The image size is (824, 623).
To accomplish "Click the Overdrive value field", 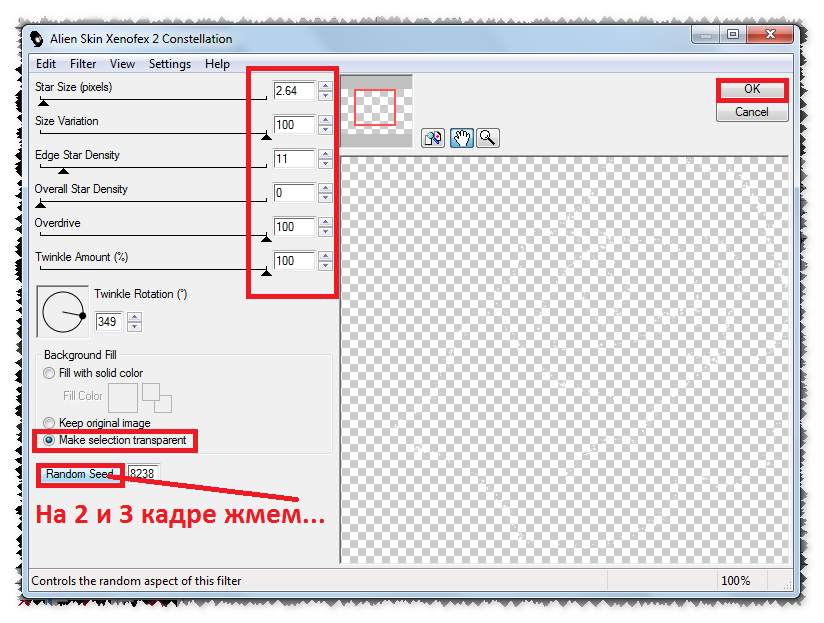I will tap(294, 227).
